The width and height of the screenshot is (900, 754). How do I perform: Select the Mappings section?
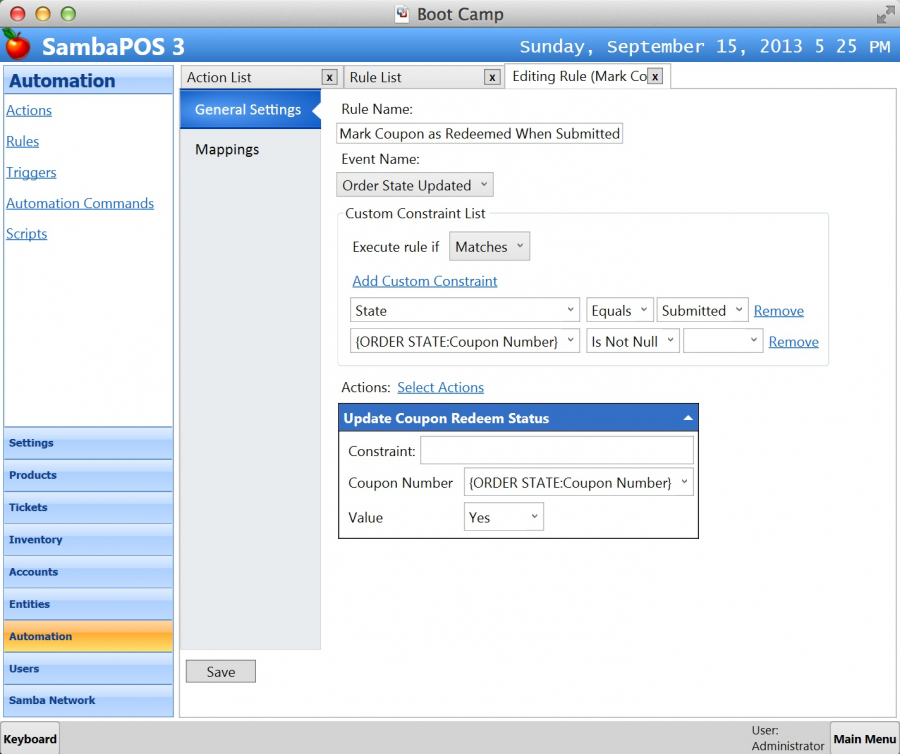click(227, 149)
